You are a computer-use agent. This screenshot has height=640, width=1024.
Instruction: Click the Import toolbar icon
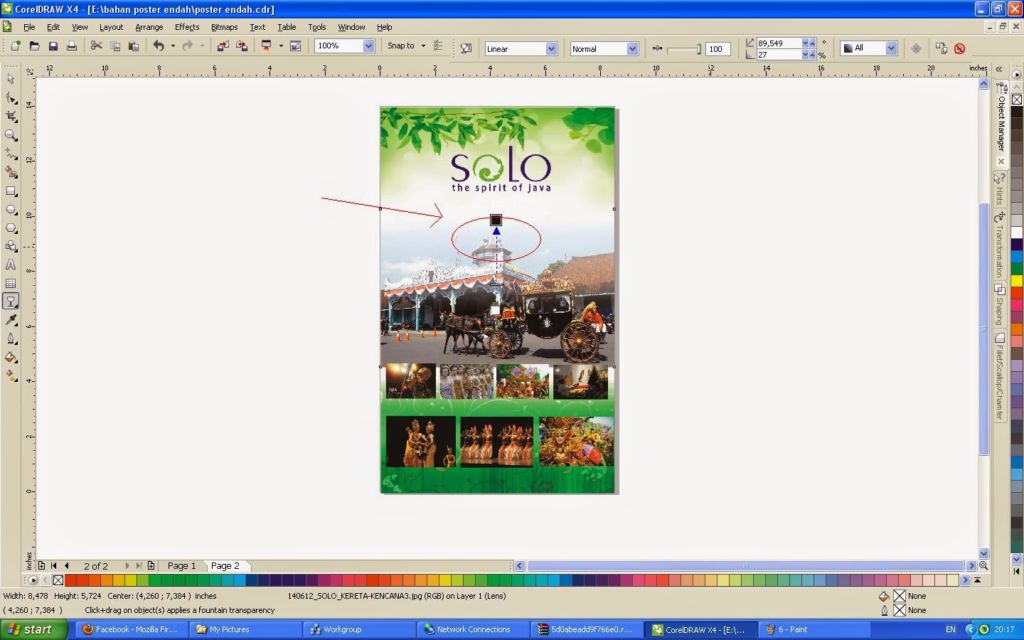(223, 46)
